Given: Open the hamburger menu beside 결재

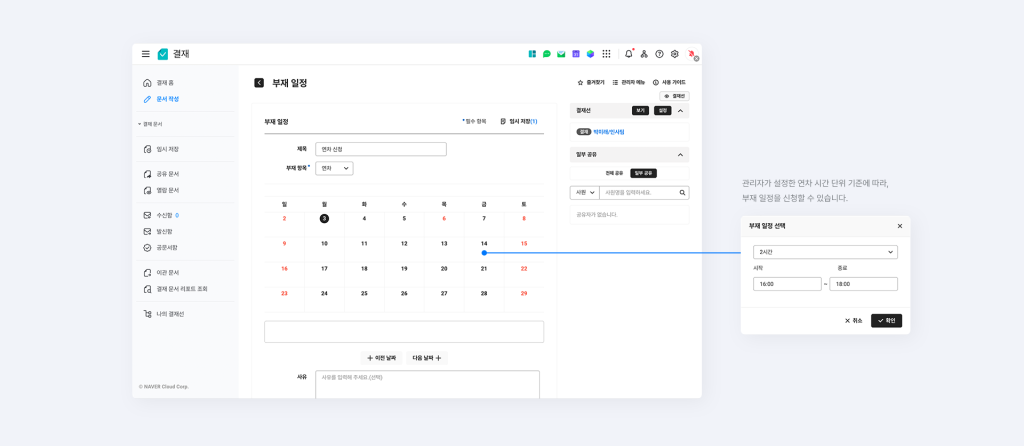Looking at the screenshot, I should [x=146, y=54].
